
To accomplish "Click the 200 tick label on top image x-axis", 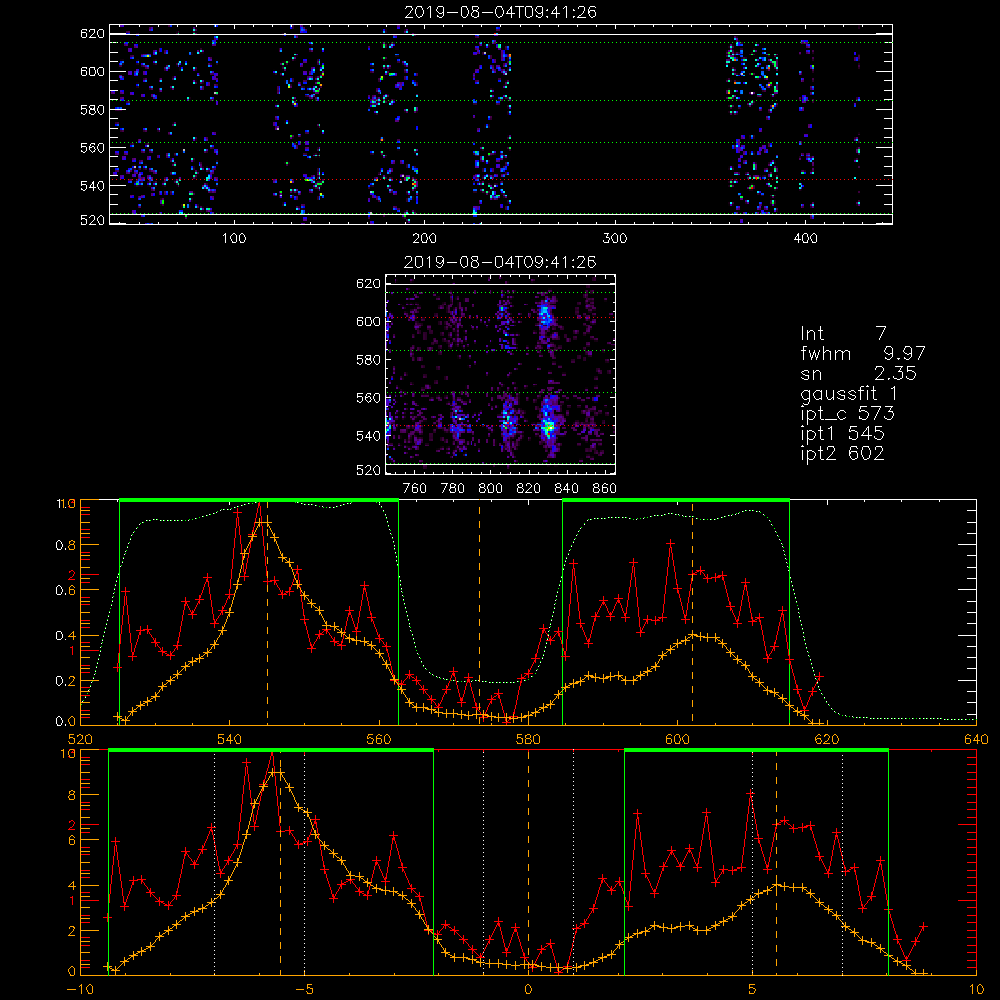I will click(424, 239).
